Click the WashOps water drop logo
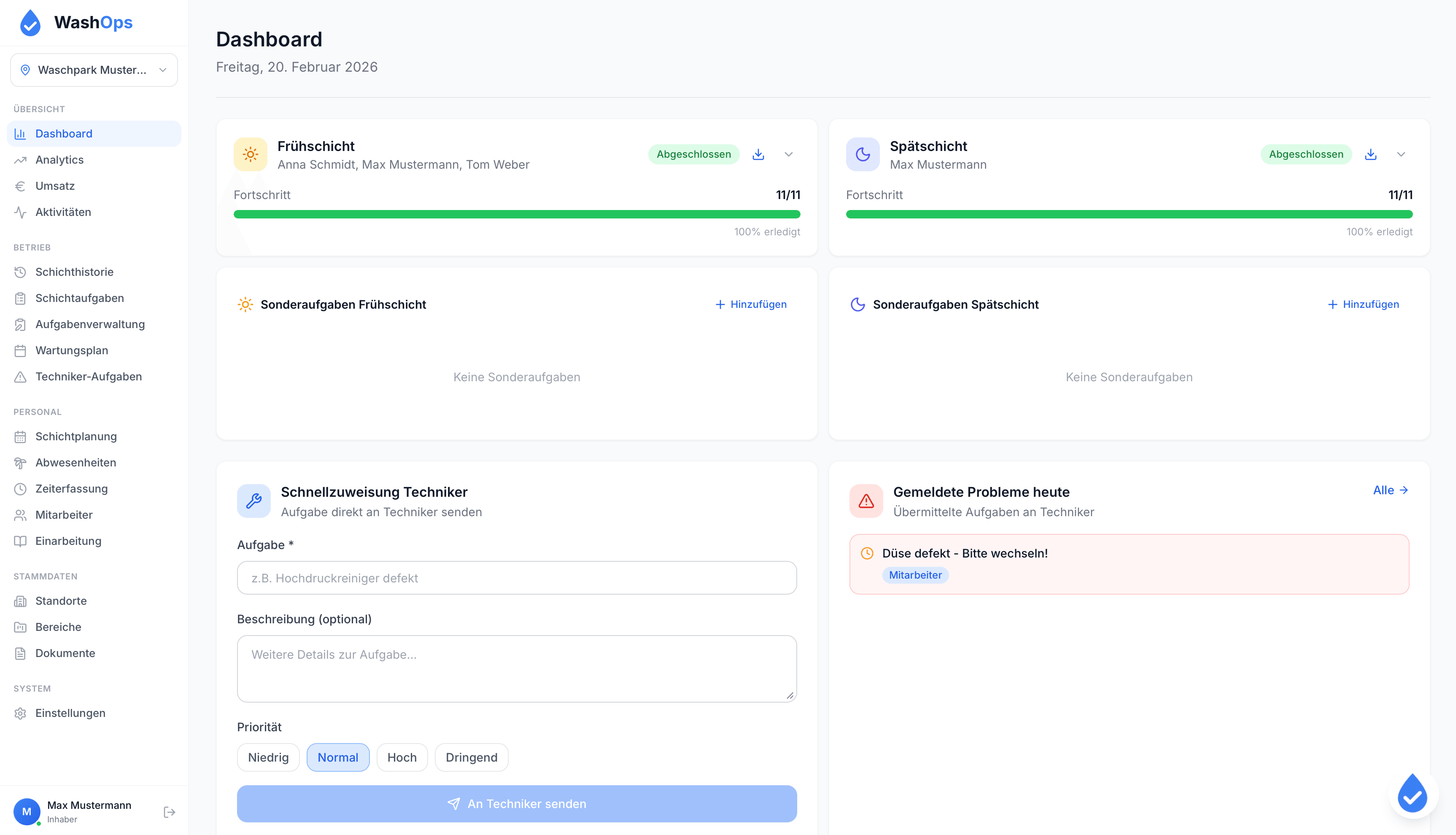The image size is (1456, 835). point(30,22)
